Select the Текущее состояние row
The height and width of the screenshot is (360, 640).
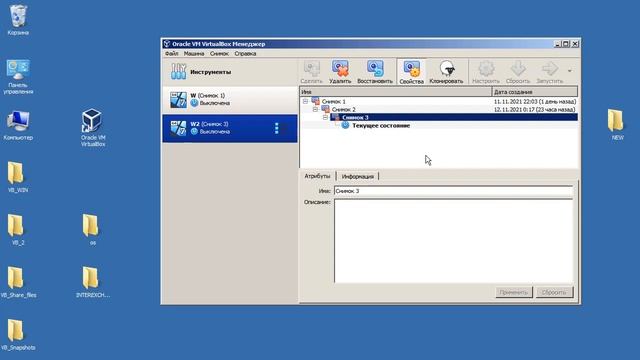439,126
